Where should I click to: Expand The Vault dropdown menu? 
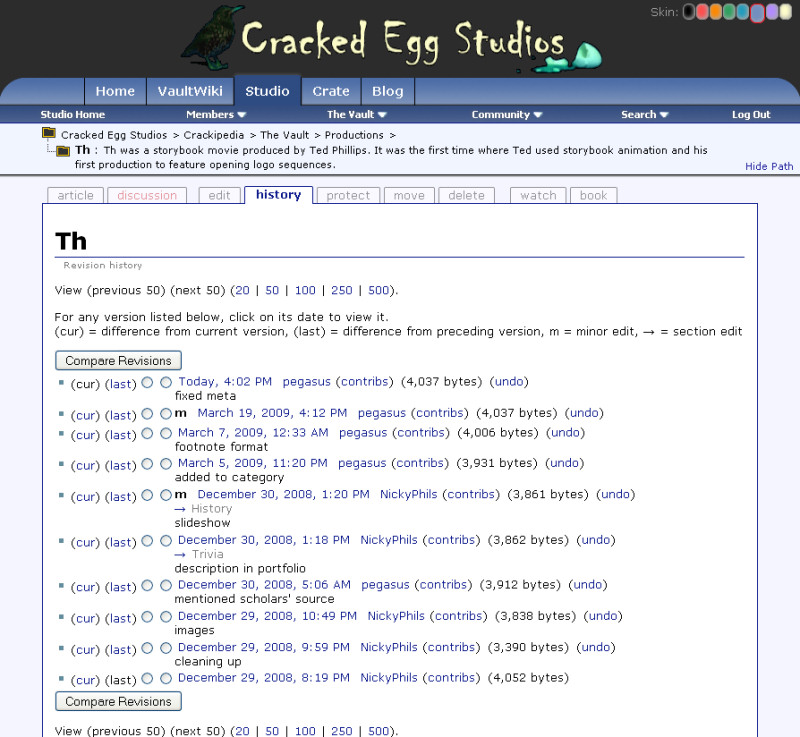357,115
